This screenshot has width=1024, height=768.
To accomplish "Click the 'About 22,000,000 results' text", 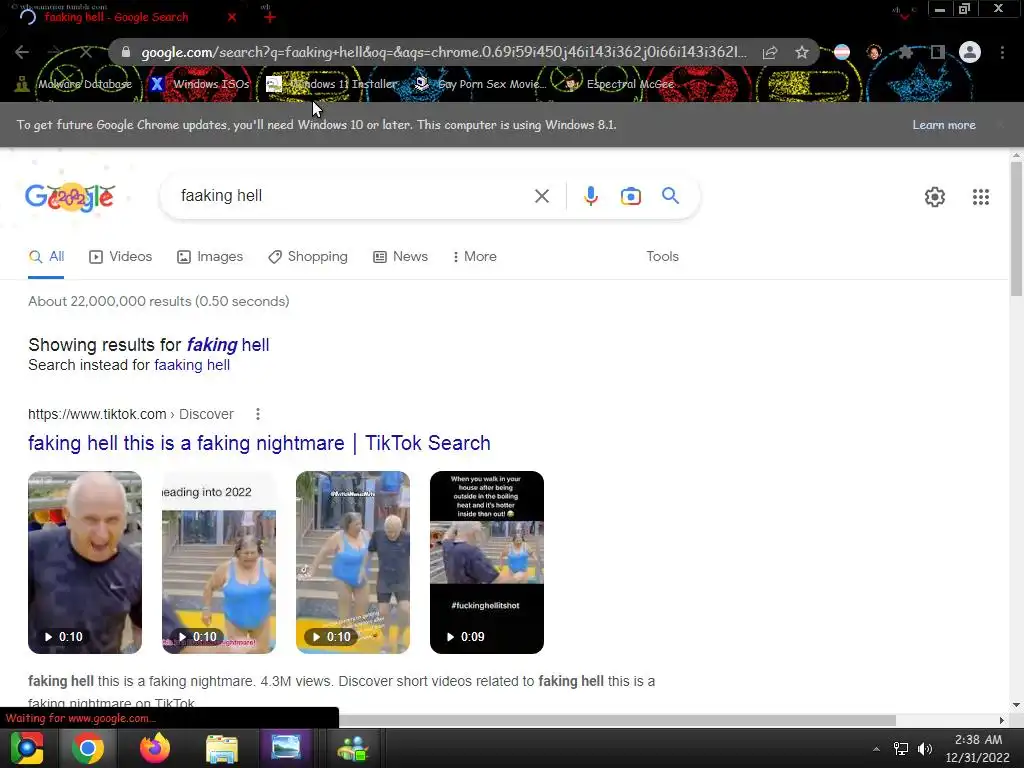I will point(159,302).
